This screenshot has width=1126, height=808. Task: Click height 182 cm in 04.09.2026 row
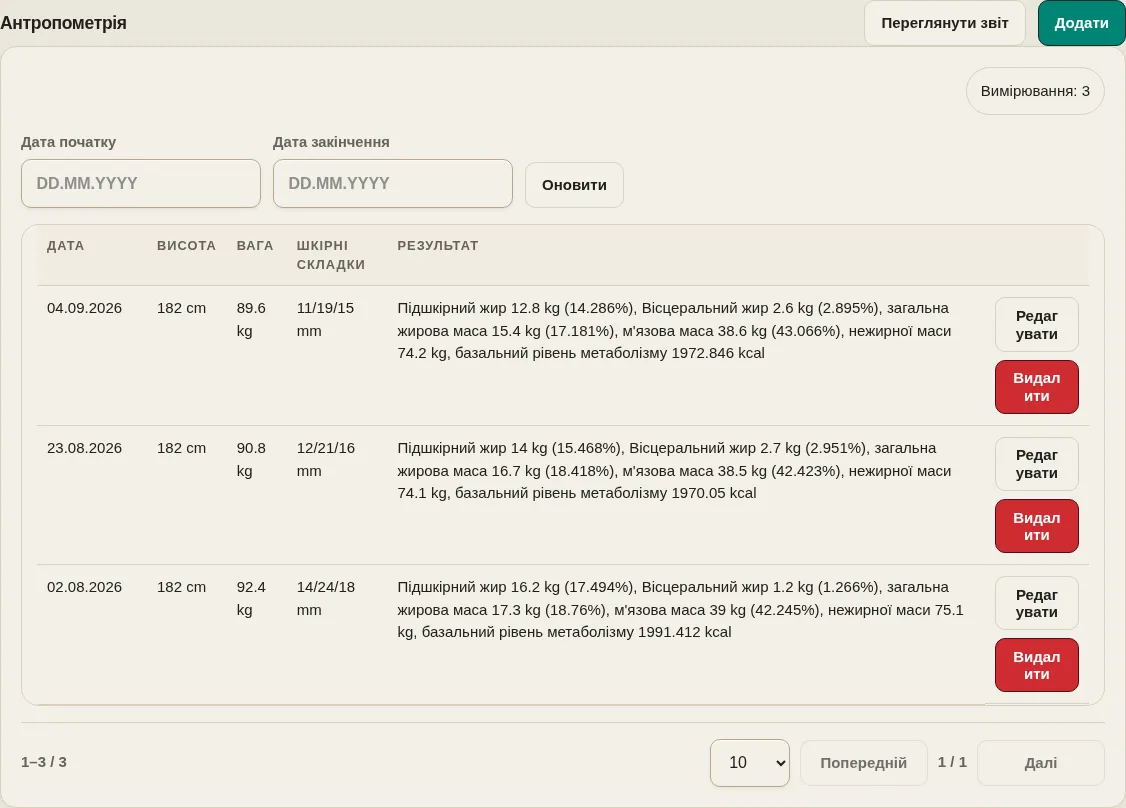click(x=182, y=308)
